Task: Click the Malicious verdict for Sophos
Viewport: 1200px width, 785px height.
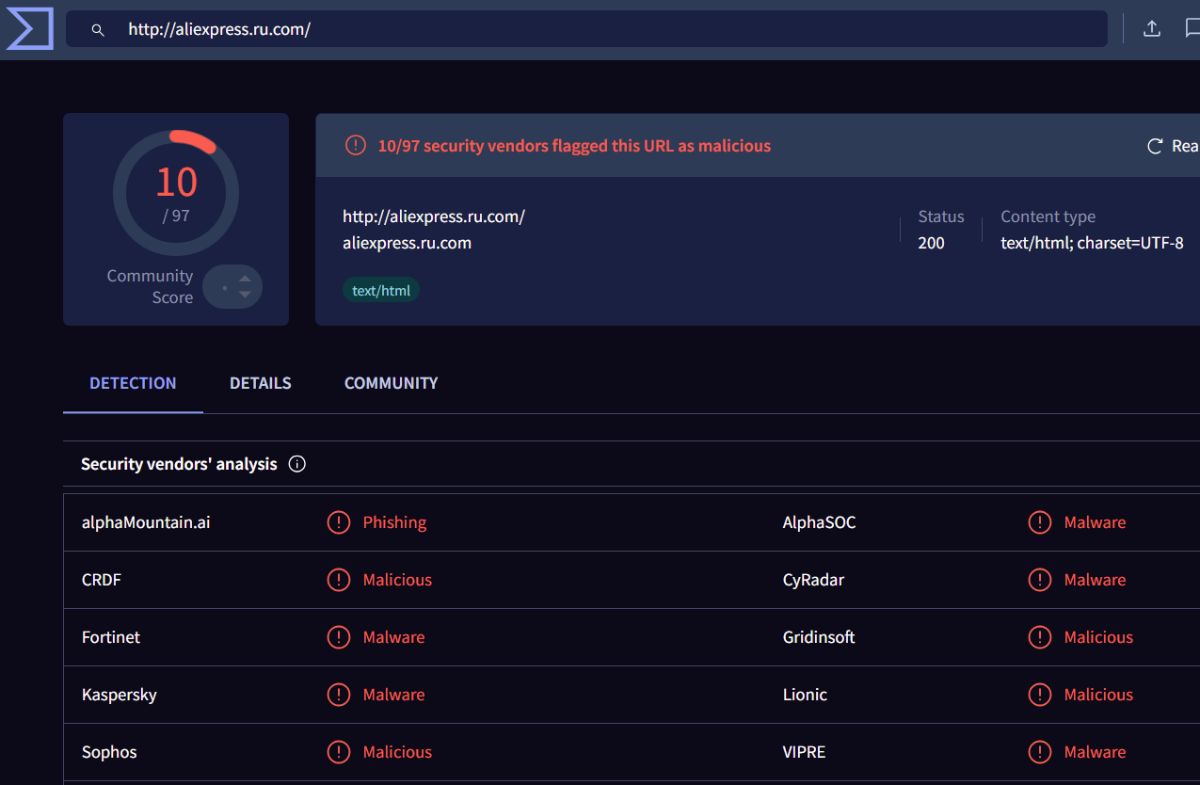Action: tap(397, 752)
